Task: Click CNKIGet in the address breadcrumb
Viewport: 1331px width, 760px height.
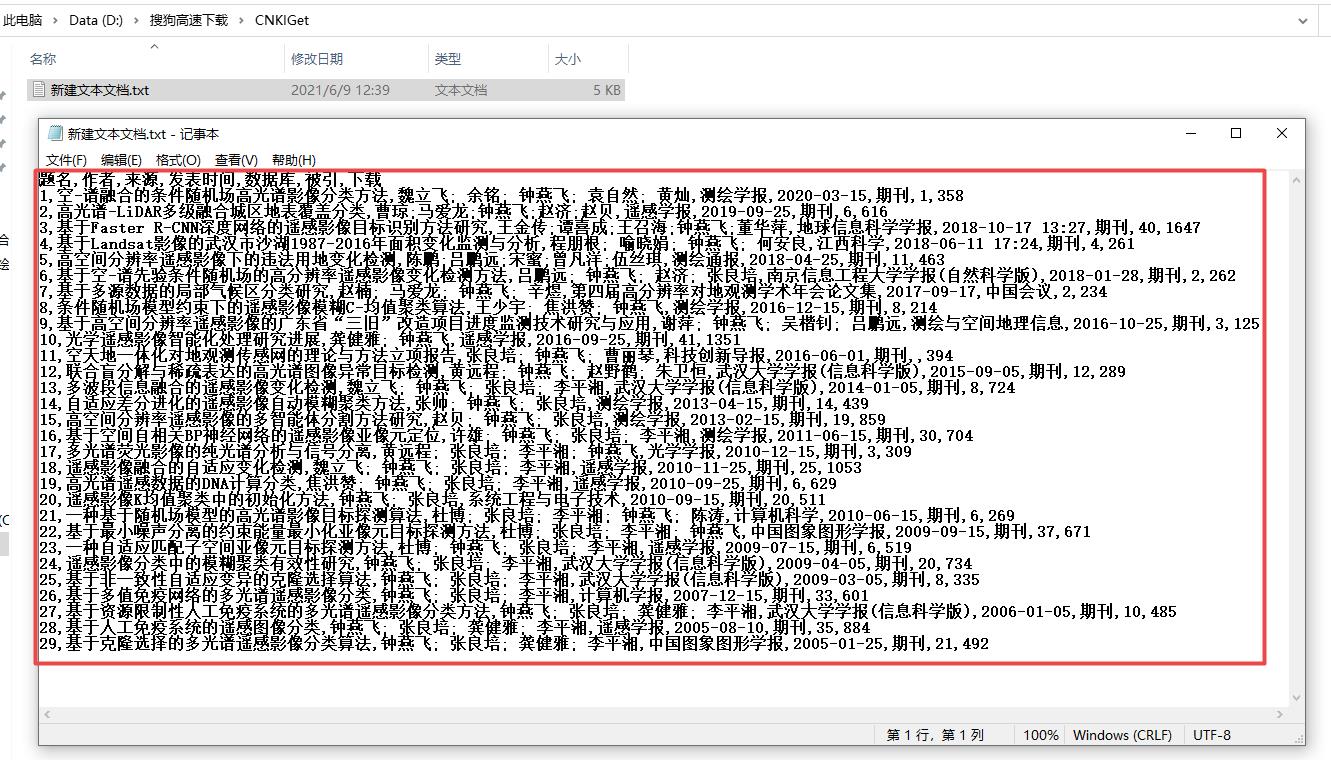Action: [281, 20]
